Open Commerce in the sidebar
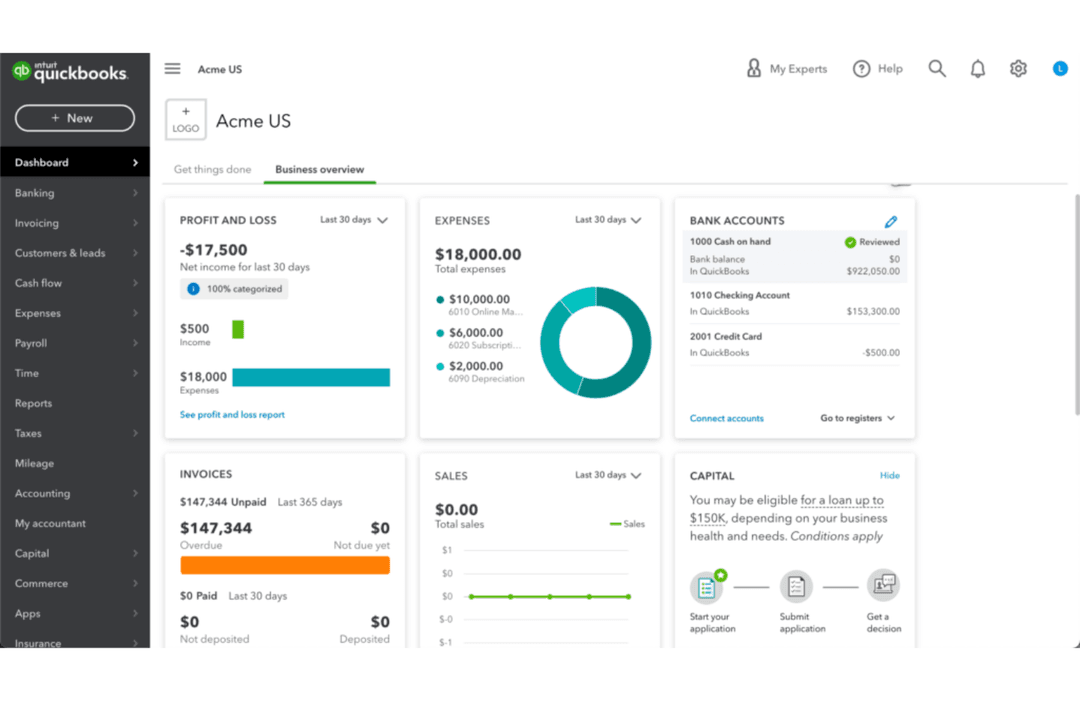This screenshot has width=1080, height=720. pos(75,584)
